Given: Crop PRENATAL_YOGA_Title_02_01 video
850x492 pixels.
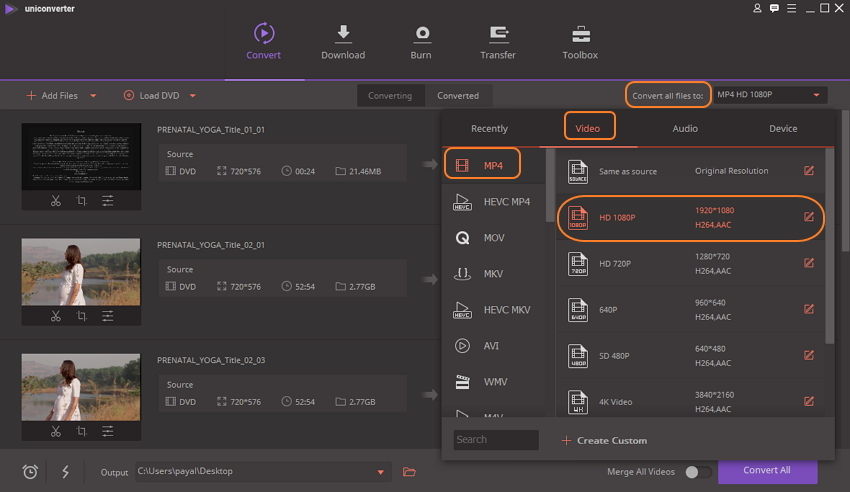Looking at the screenshot, I should pos(81,316).
